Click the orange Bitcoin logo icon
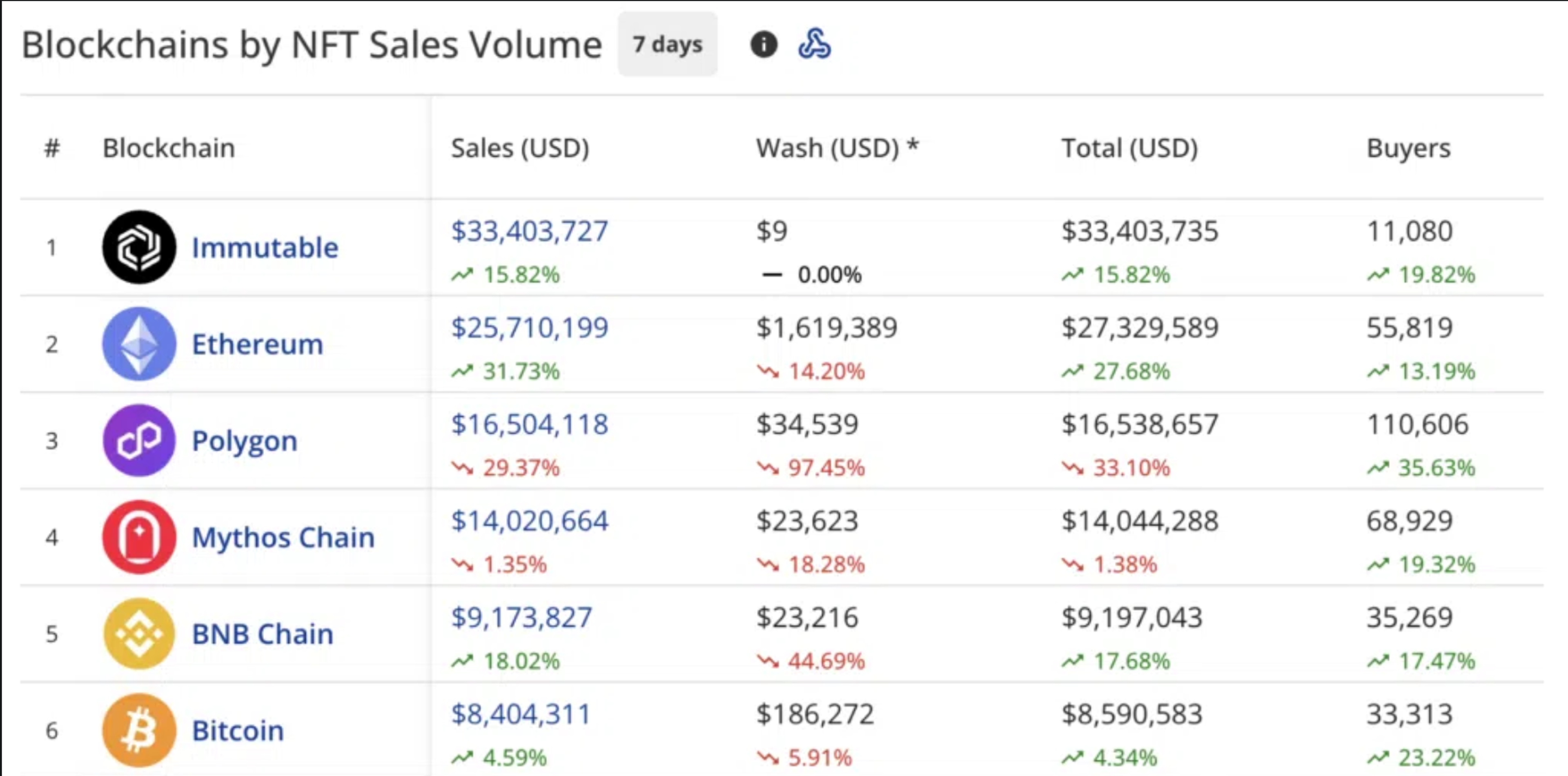Image resolution: width=1568 pixels, height=776 pixels. coord(139,730)
